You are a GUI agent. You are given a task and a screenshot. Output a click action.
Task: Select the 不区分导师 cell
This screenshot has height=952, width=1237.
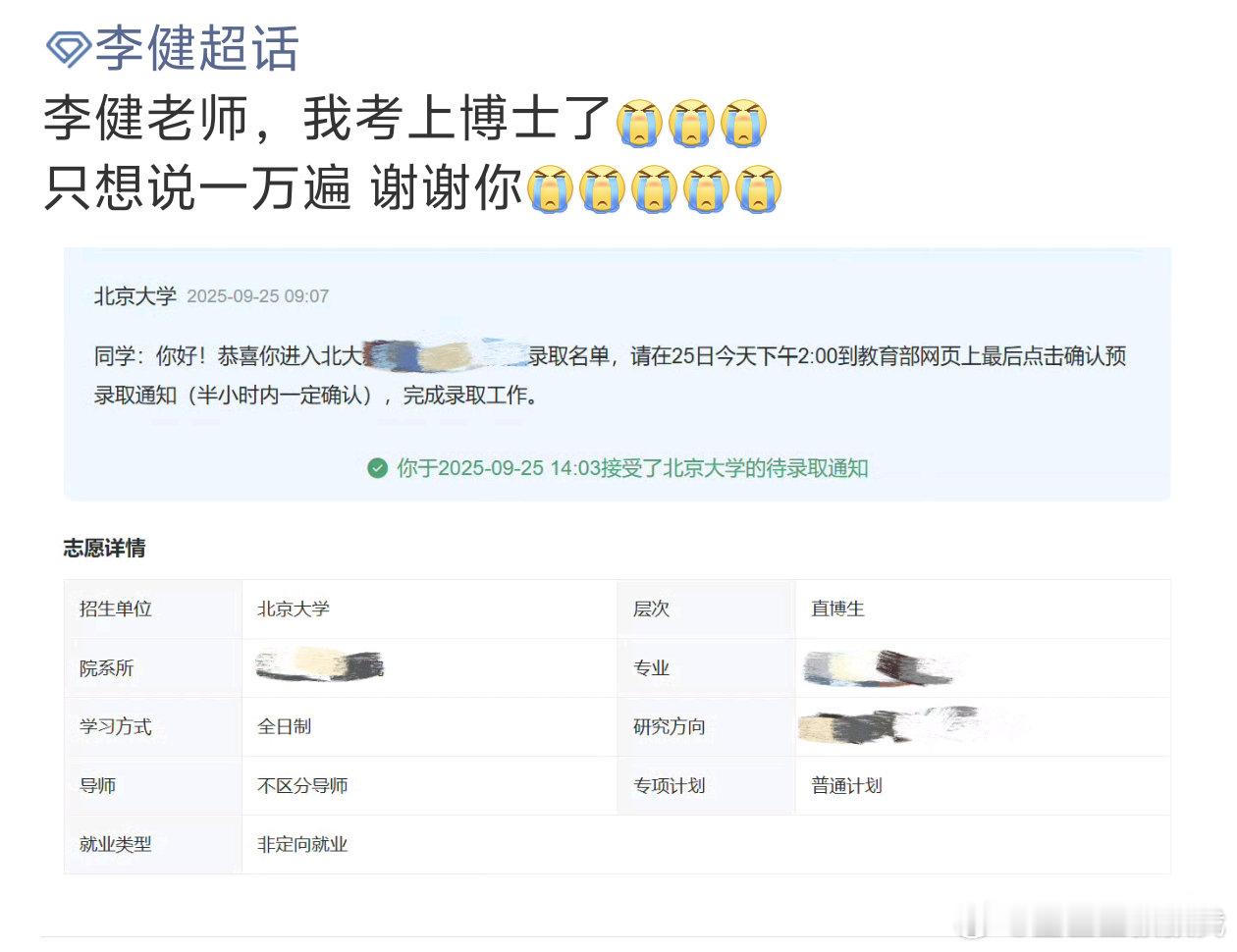pos(302,785)
